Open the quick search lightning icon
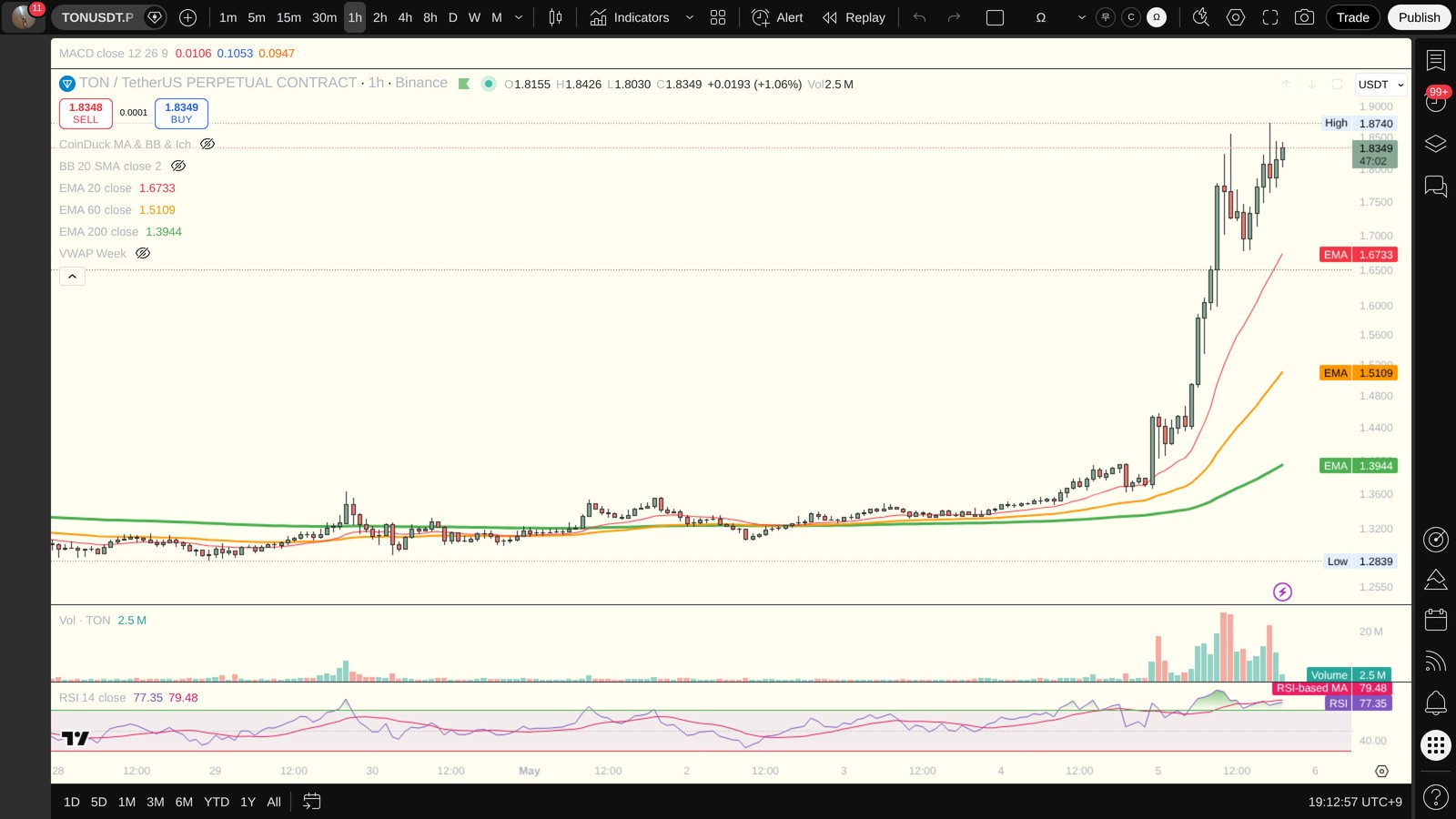 1200,17
